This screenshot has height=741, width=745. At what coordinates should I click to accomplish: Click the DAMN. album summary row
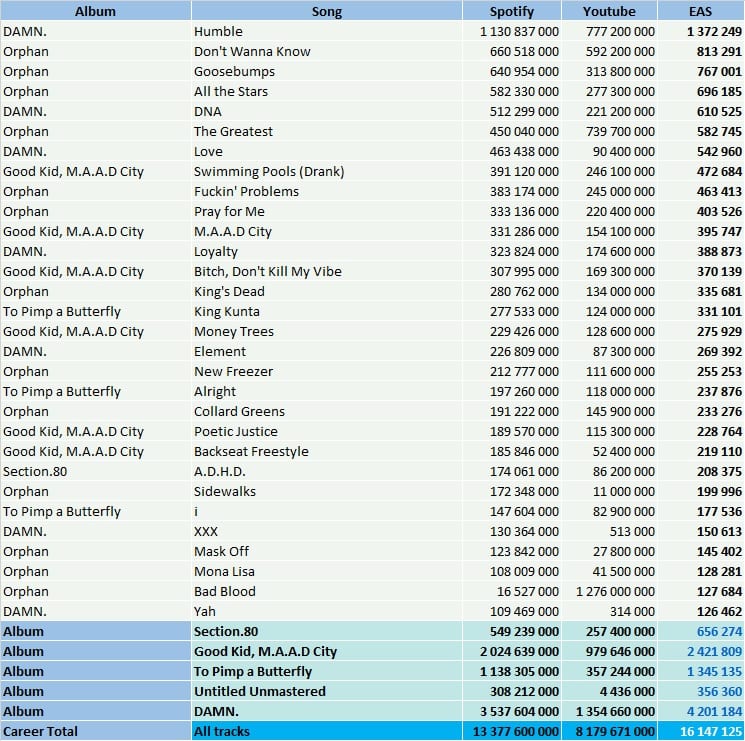372,711
